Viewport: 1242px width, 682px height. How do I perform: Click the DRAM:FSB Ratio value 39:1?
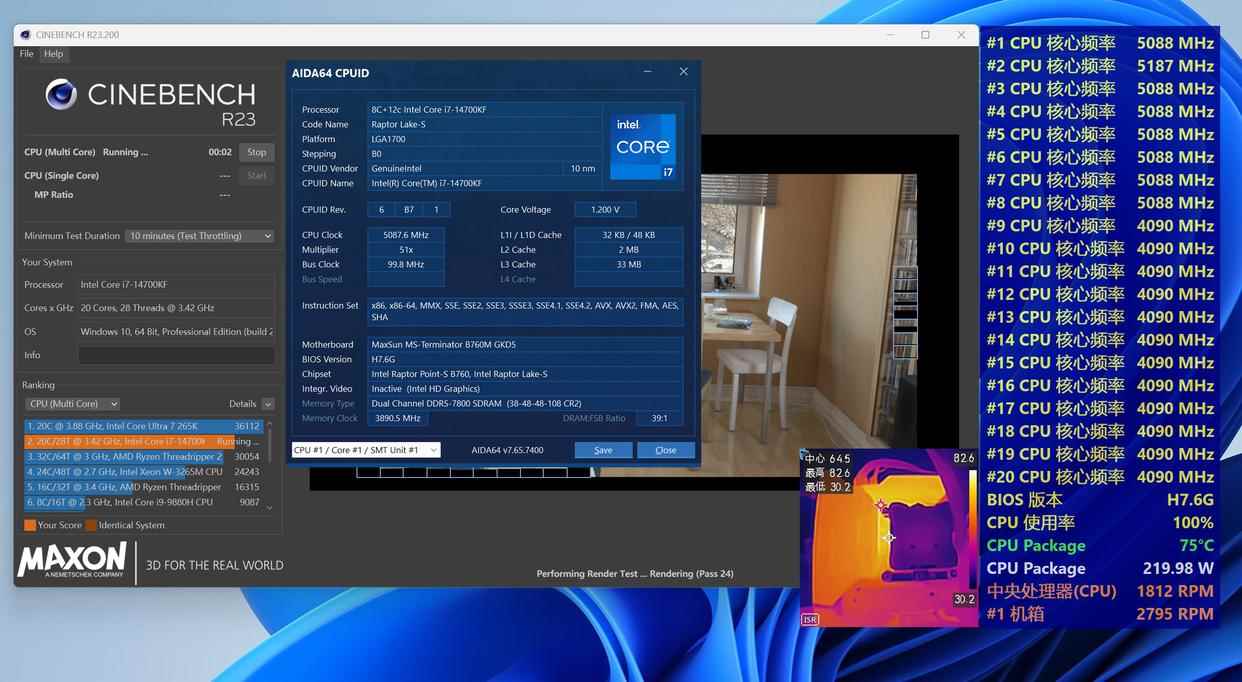click(x=659, y=419)
